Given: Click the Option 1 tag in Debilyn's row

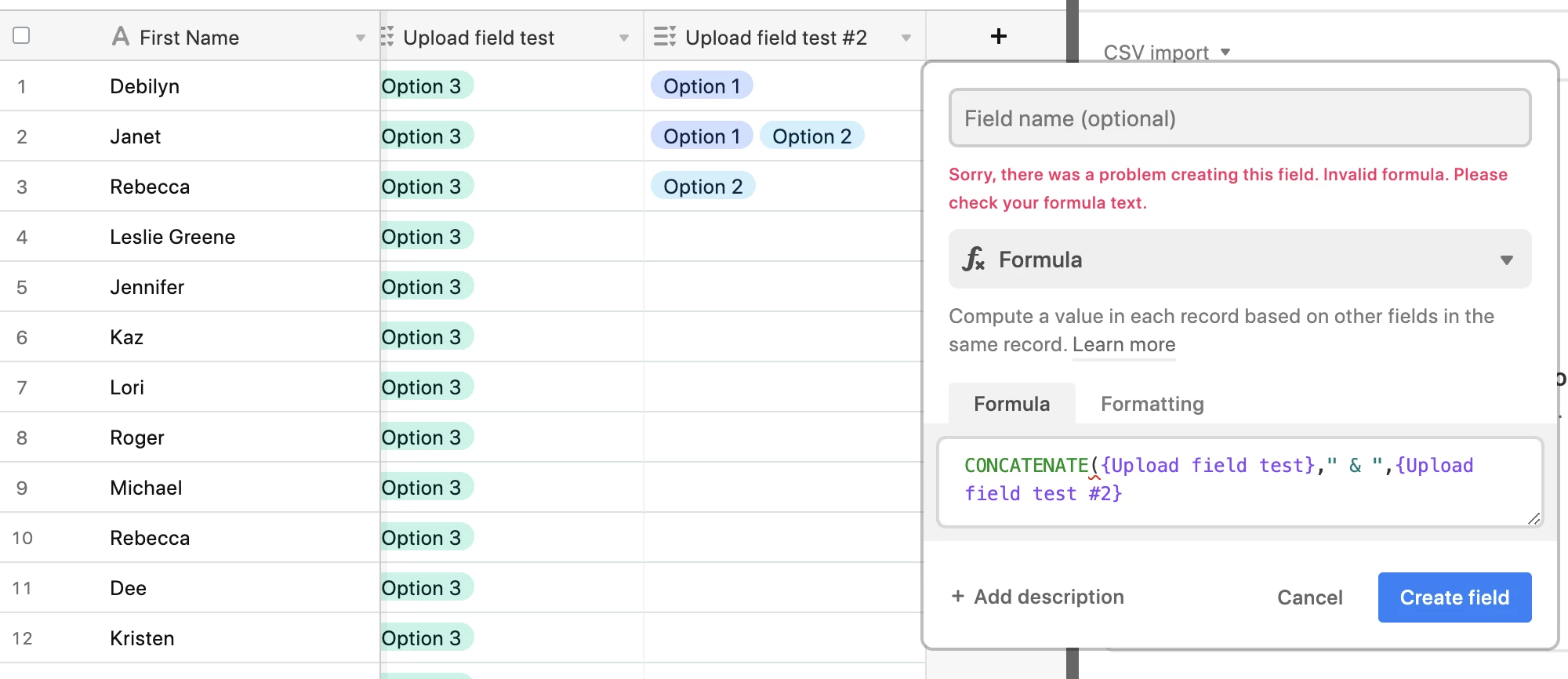Looking at the screenshot, I should coord(702,85).
